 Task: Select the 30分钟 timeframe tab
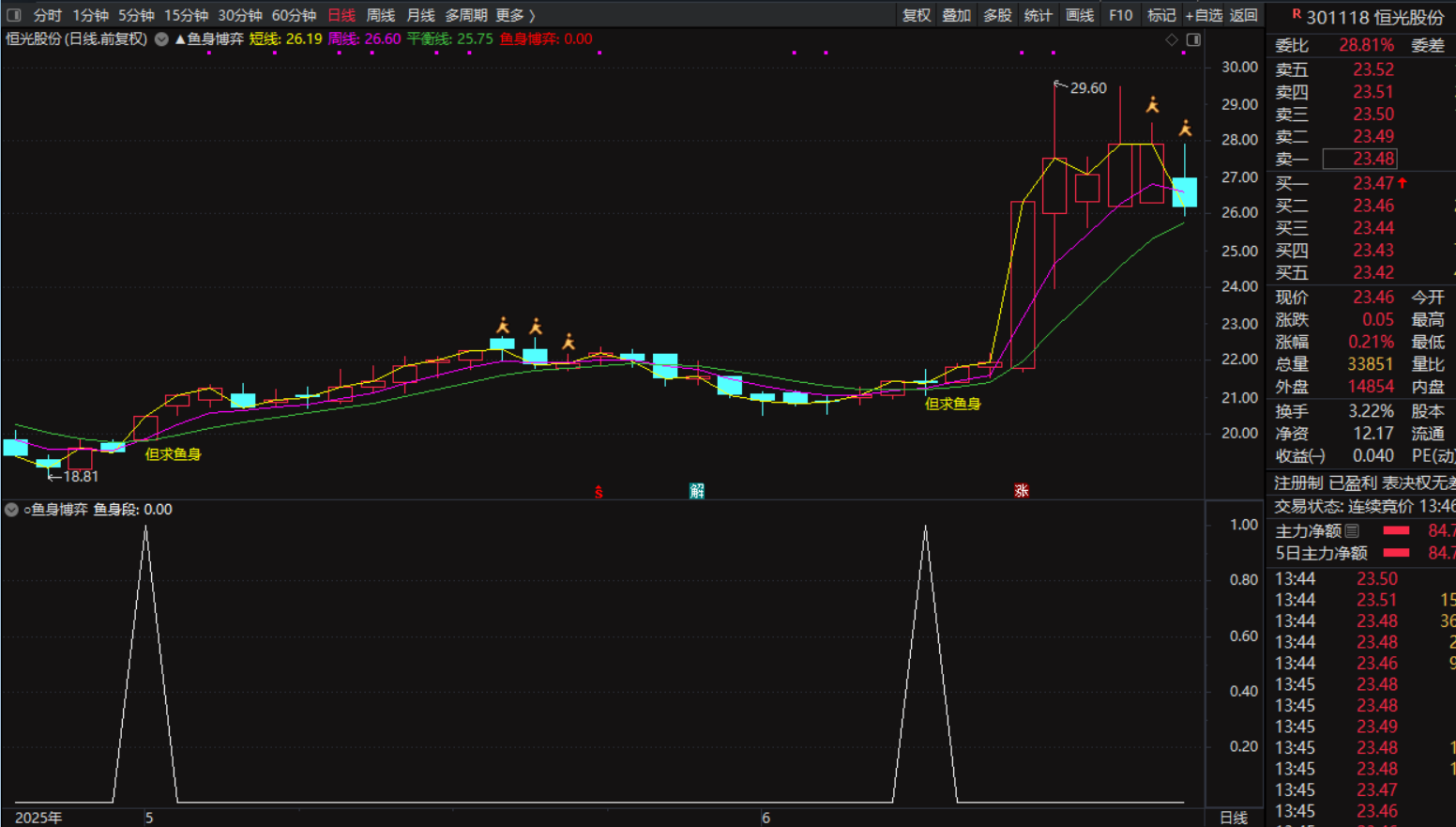[x=240, y=15]
